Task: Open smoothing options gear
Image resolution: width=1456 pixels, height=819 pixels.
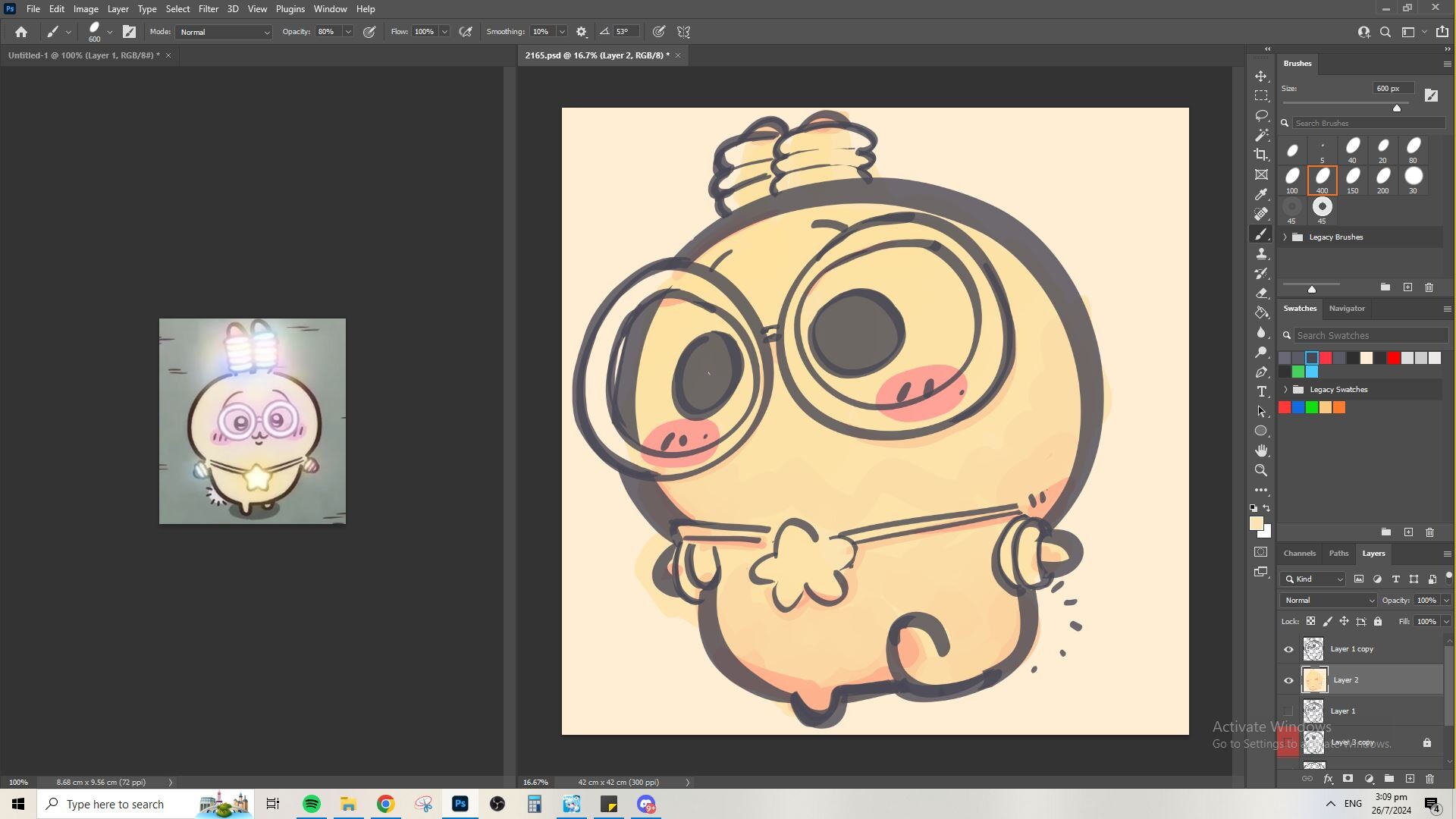Action: (582, 32)
